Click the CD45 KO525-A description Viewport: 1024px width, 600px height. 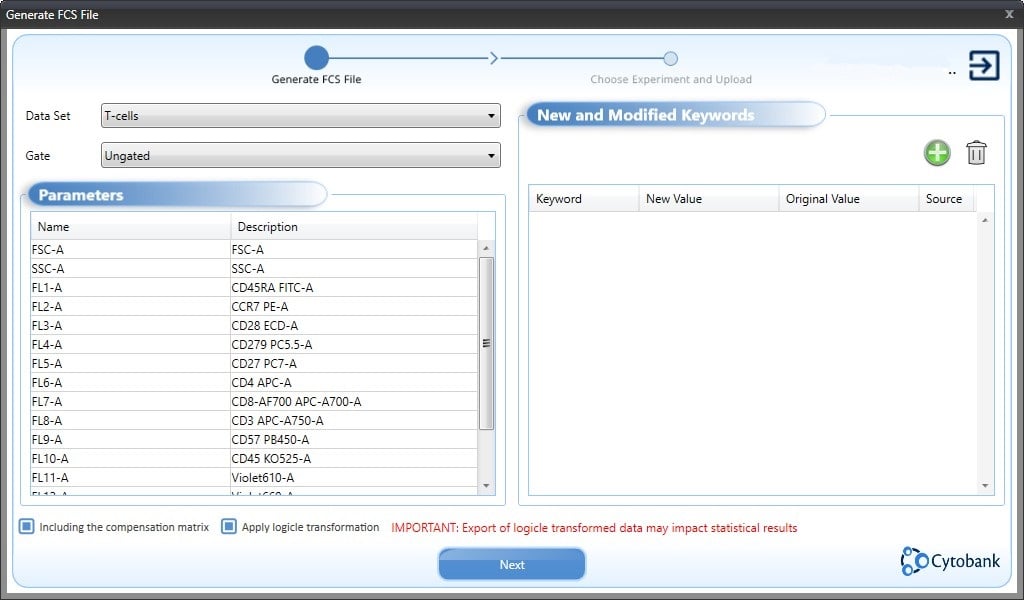tap(271, 458)
